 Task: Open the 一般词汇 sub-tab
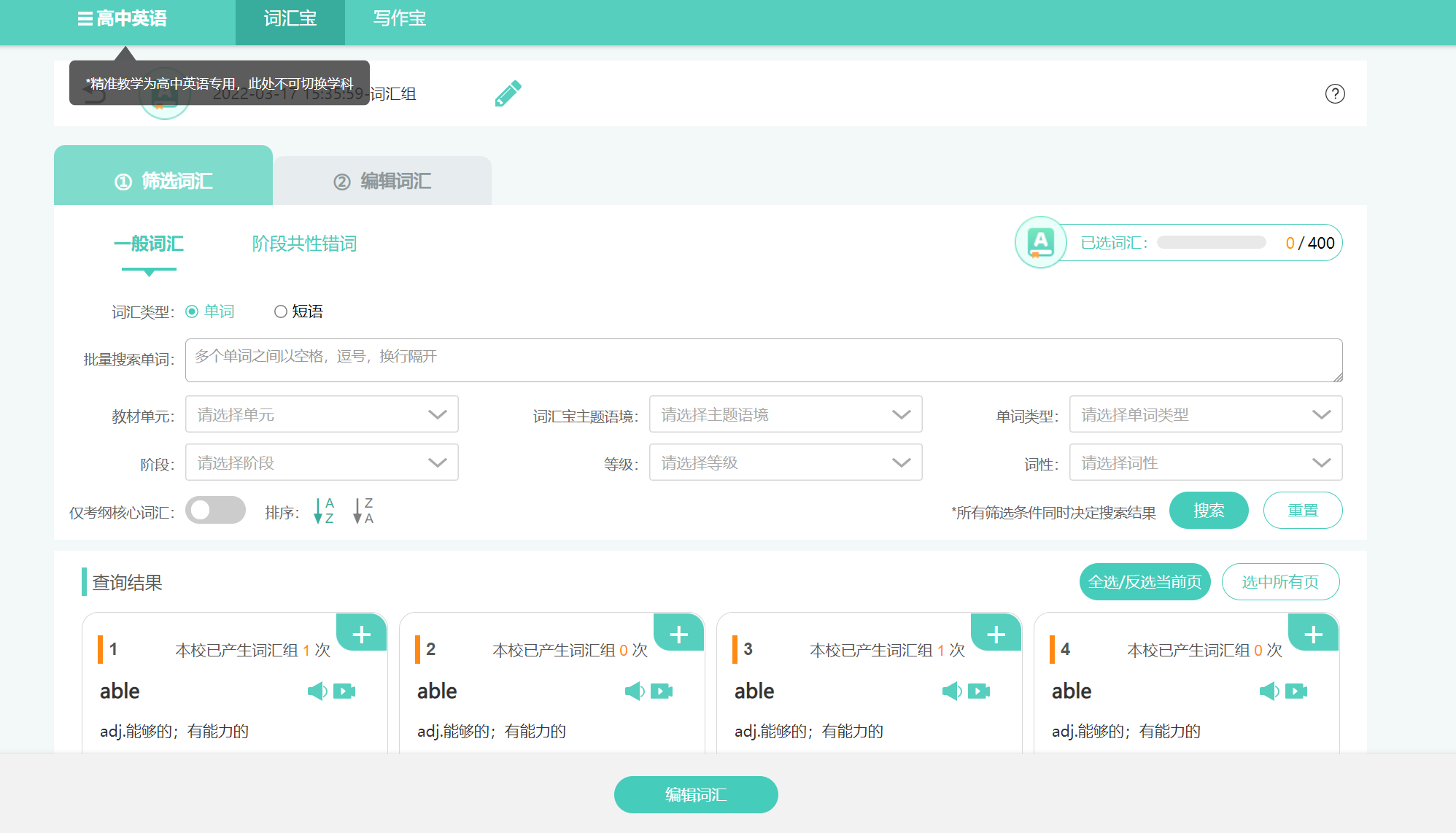(149, 244)
